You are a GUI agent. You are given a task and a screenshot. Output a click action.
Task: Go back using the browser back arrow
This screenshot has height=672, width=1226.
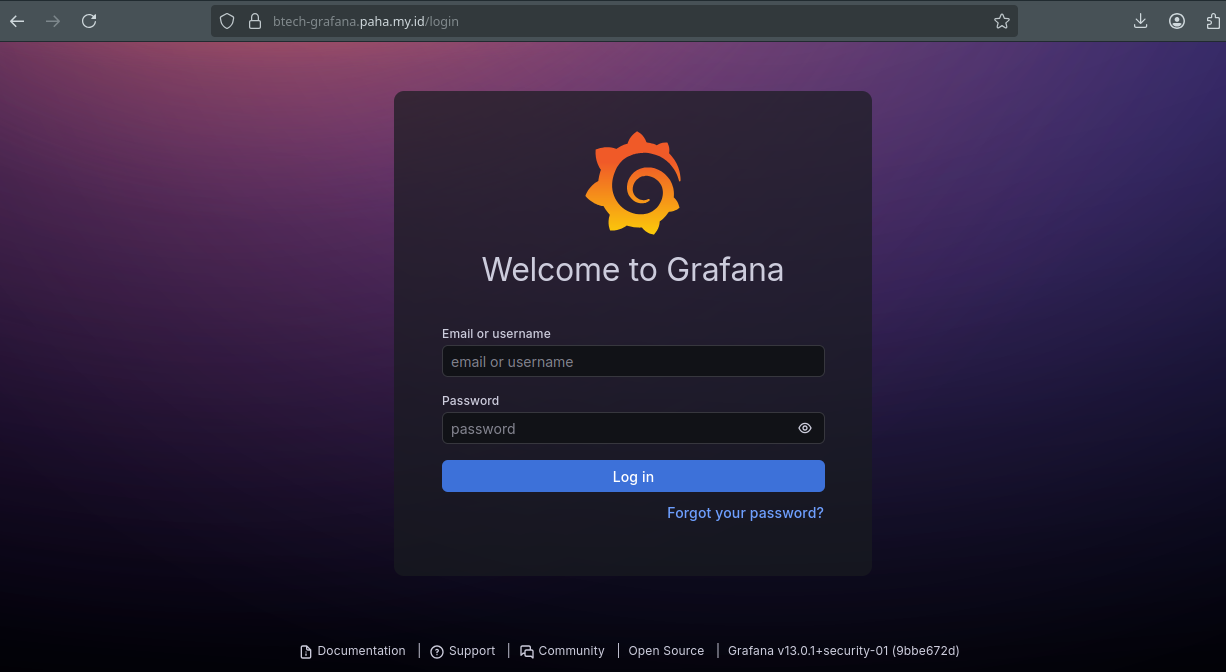pos(17,21)
